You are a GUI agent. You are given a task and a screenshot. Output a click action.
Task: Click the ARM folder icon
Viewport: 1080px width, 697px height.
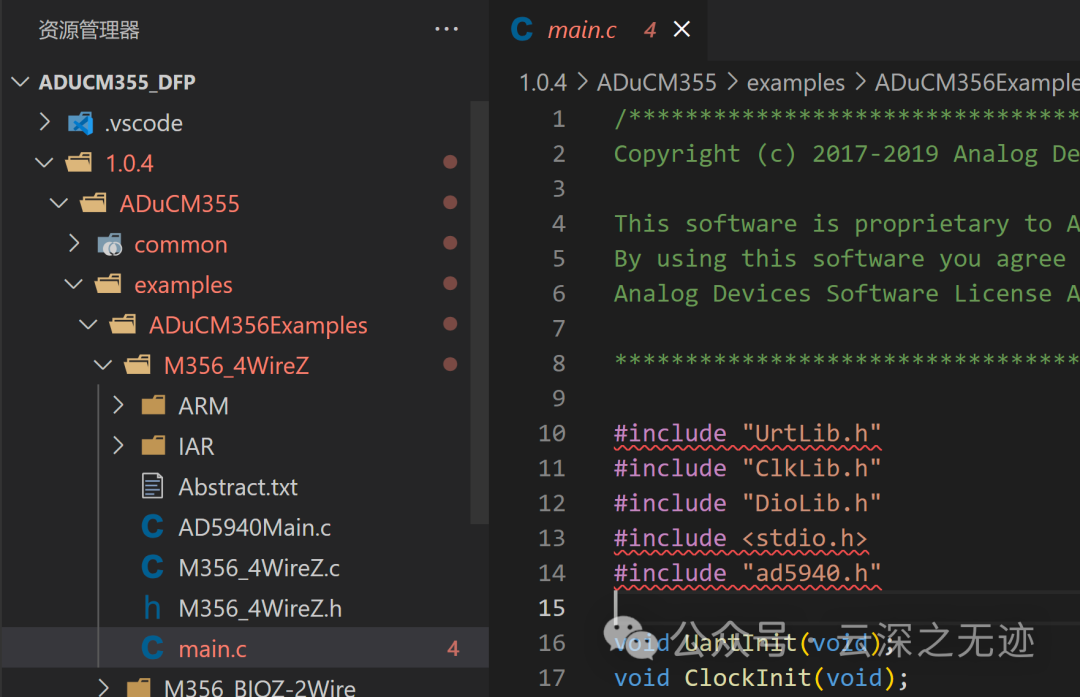pyautogui.click(x=153, y=406)
